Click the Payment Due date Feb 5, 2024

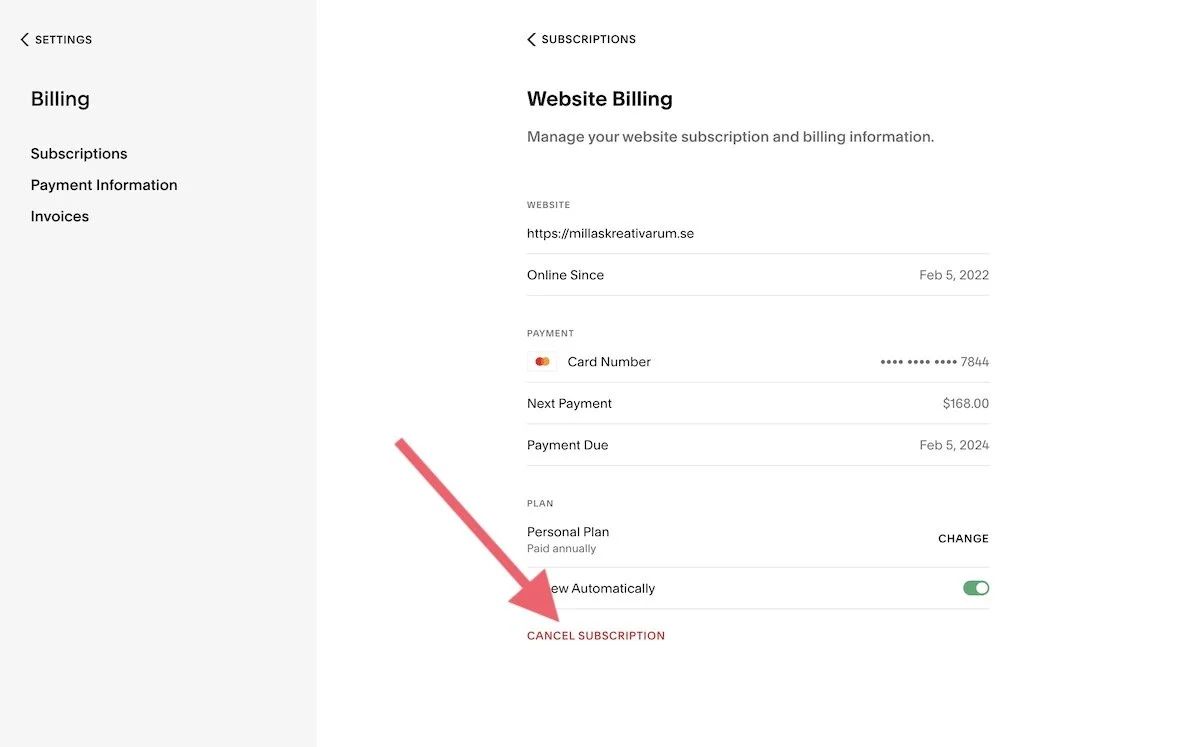click(x=954, y=445)
